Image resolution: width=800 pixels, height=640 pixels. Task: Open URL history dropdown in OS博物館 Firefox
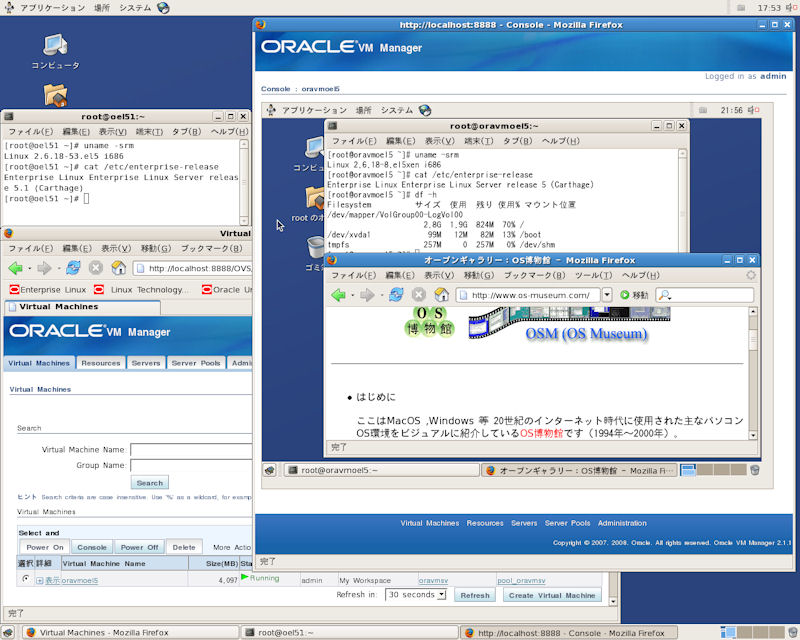[x=607, y=294]
